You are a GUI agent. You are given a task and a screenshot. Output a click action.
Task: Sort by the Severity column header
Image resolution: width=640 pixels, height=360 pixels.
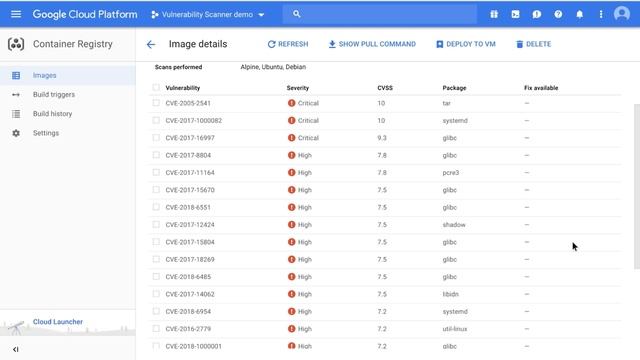click(x=298, y=88)
